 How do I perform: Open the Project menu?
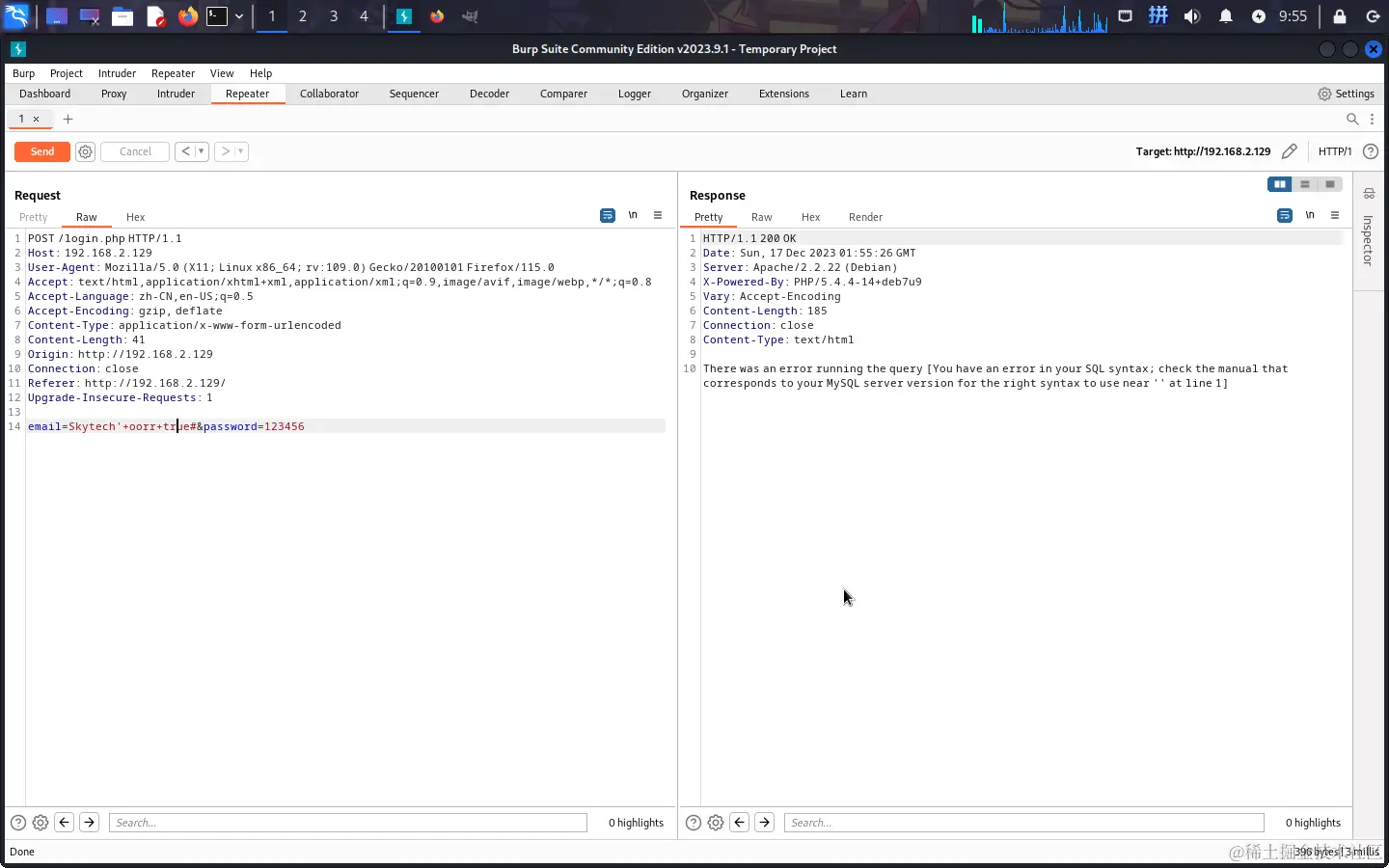pyautogui.click(x=67, y=73)
